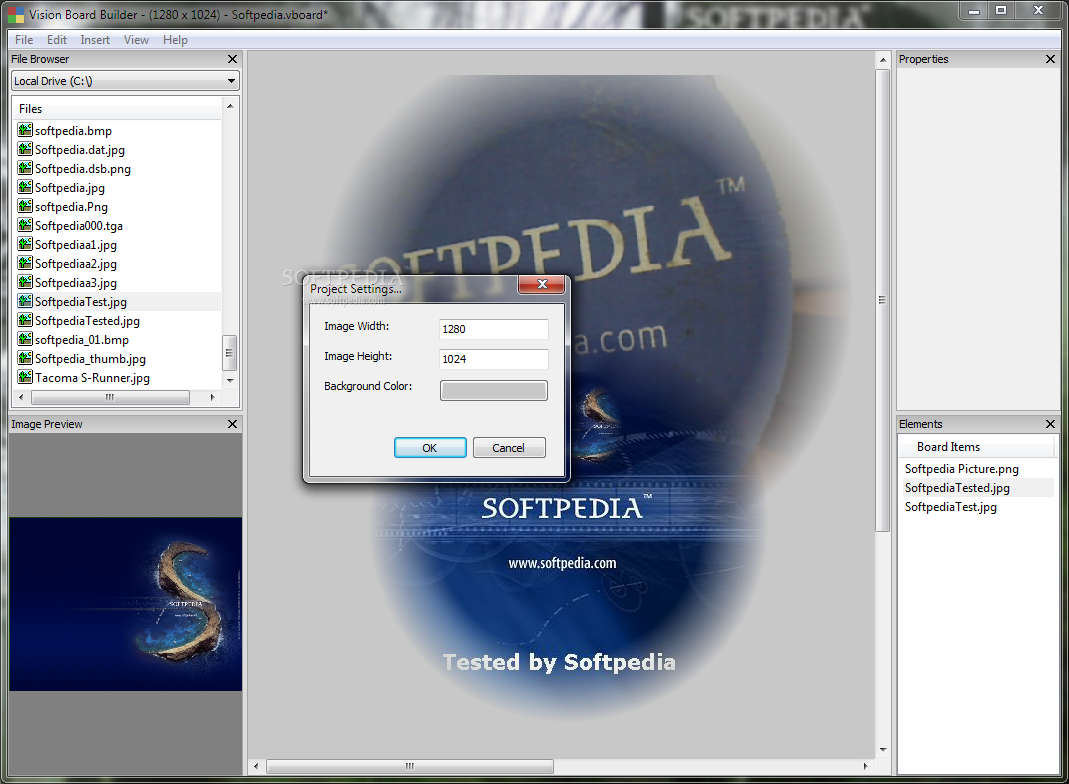
Task: Click the SoftpediaTest.jpg file icon in browser
Action: coord(25,301)
